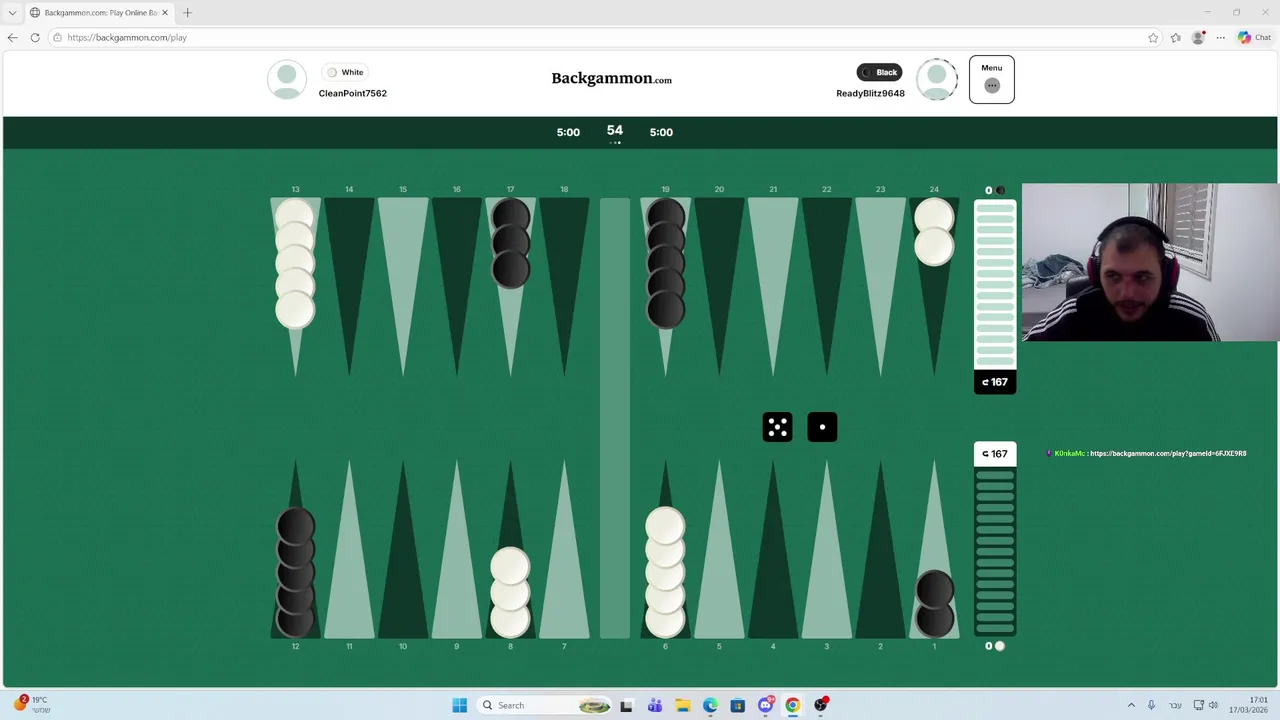Viewport: 1280px width, 720px height.
Task: Open a new browser tab
Action: point(187,13)
